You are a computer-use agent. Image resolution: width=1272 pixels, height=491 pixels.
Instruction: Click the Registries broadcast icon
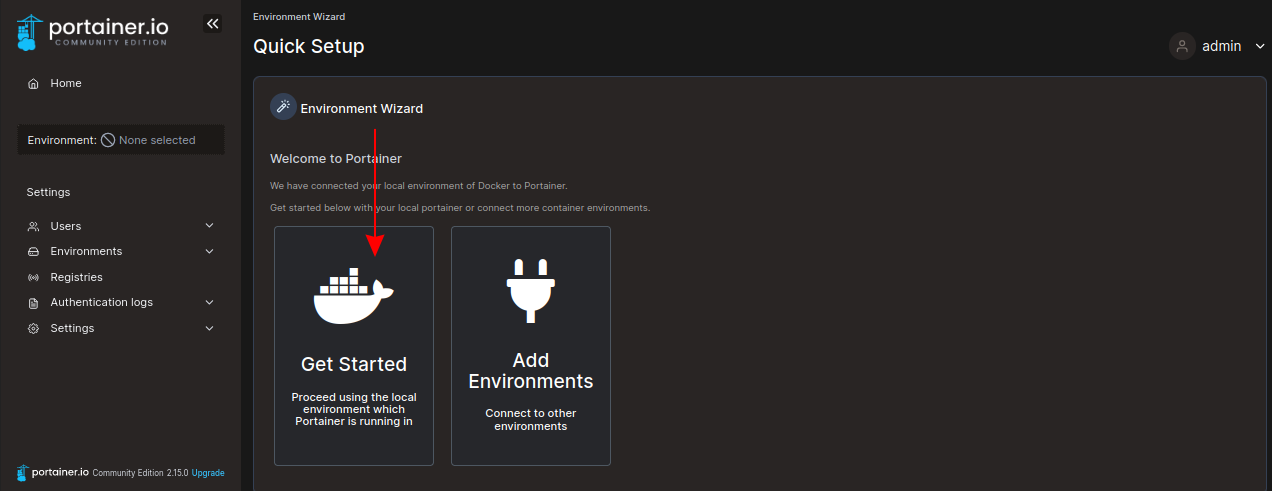34,277
